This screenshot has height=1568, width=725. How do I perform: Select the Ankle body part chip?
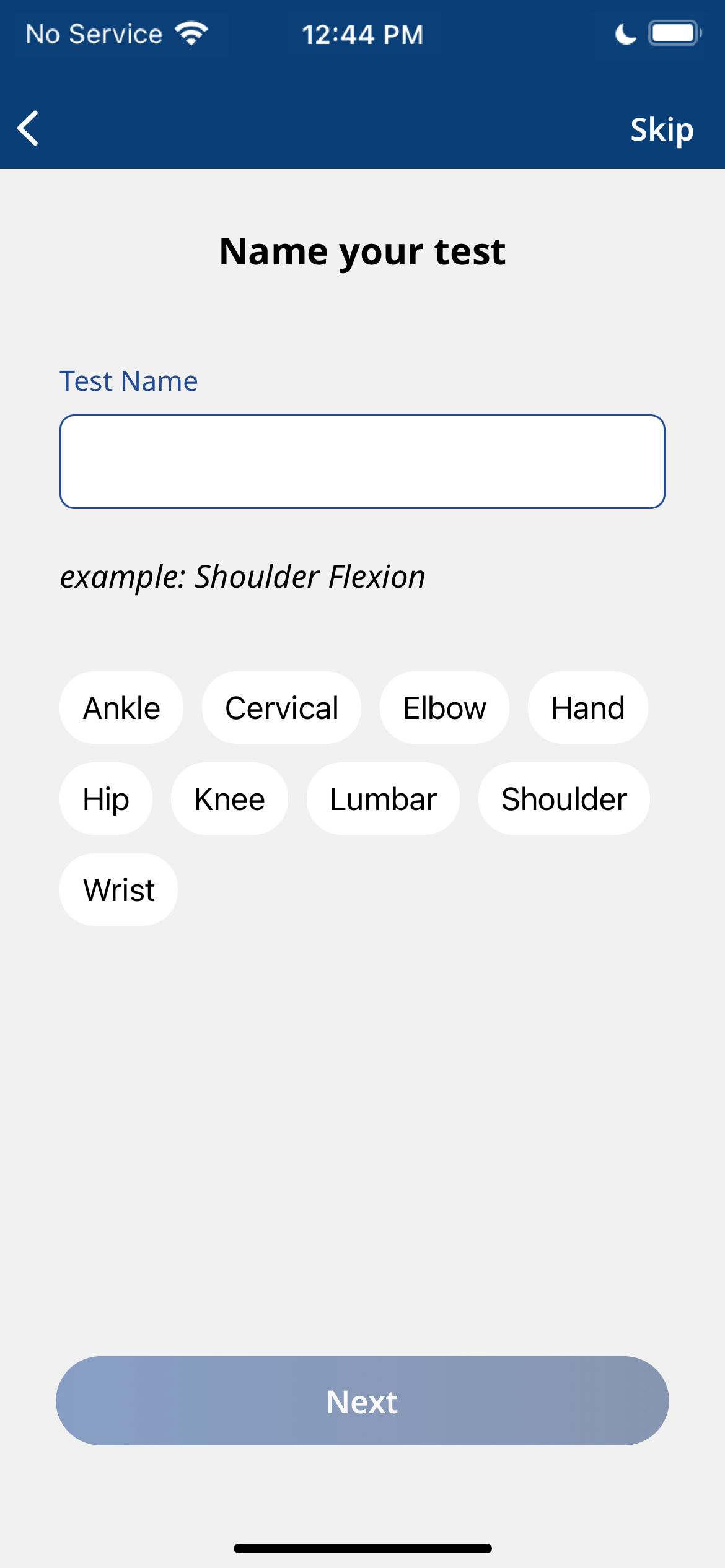(x=121, y=708)
